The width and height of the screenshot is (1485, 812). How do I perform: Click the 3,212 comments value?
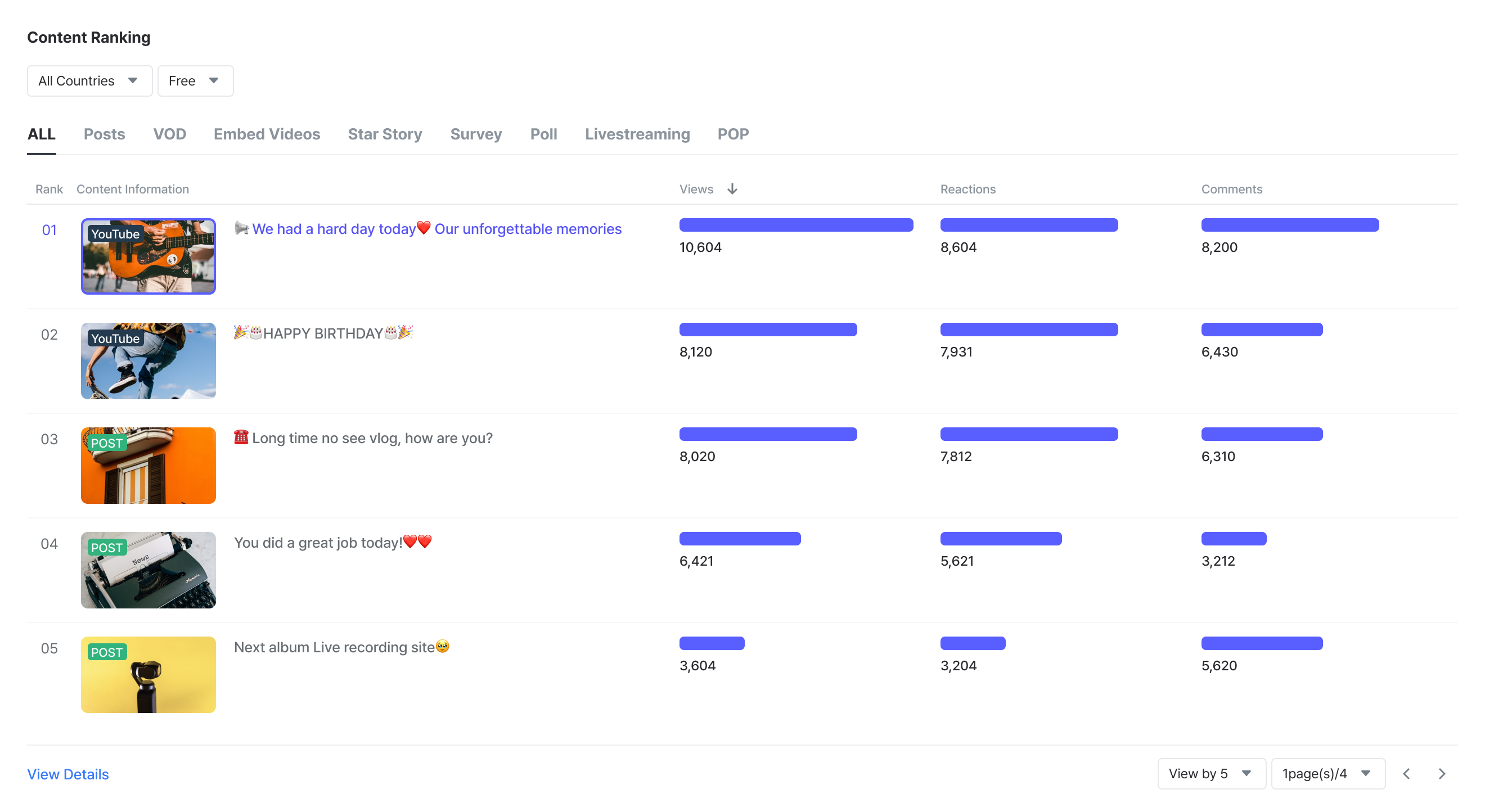(x=1218, y=561)
